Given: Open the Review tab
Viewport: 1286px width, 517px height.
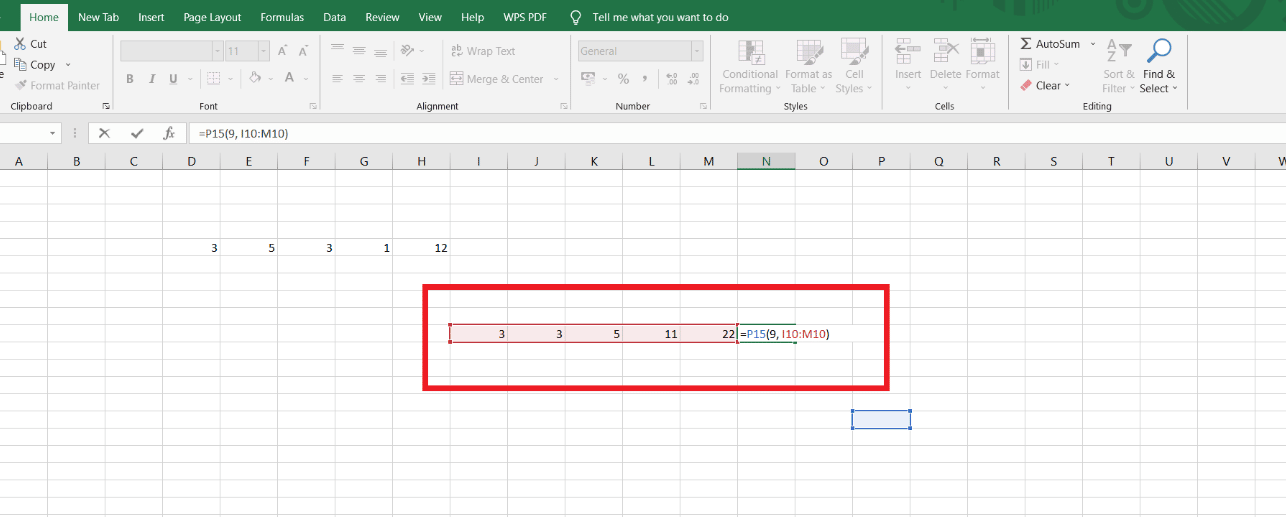Looking at the screenshot, I should 382,17.
